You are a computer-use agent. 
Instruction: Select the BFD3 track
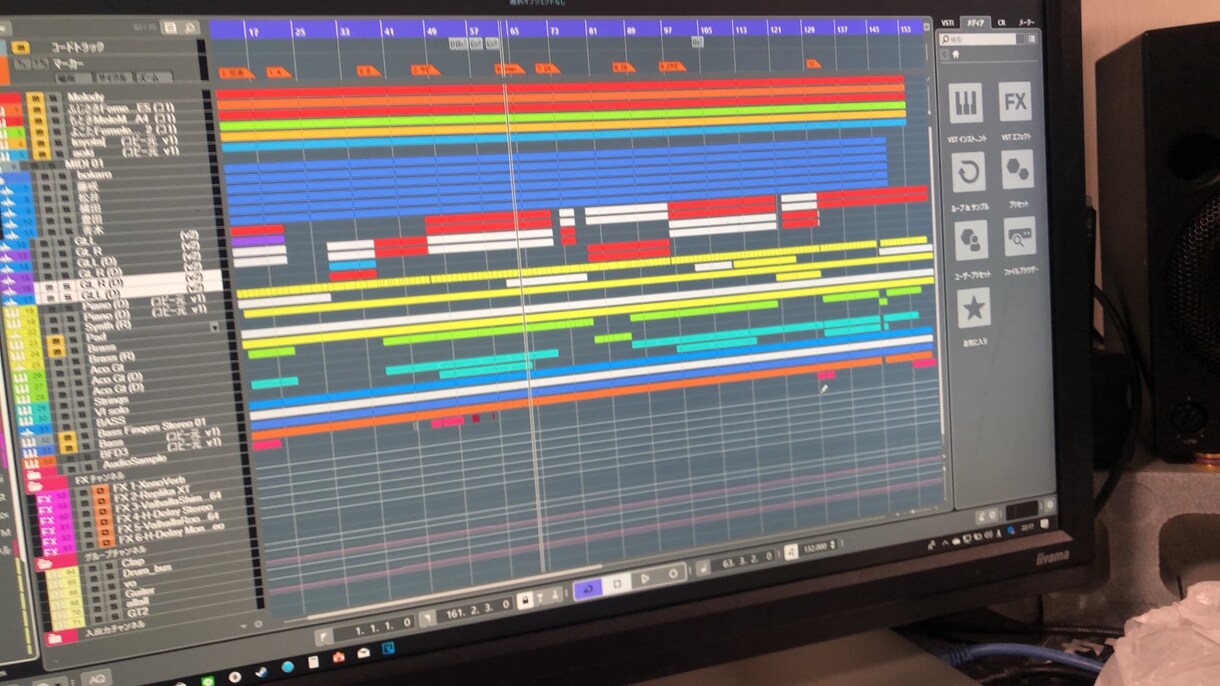(x=115, y=453)
